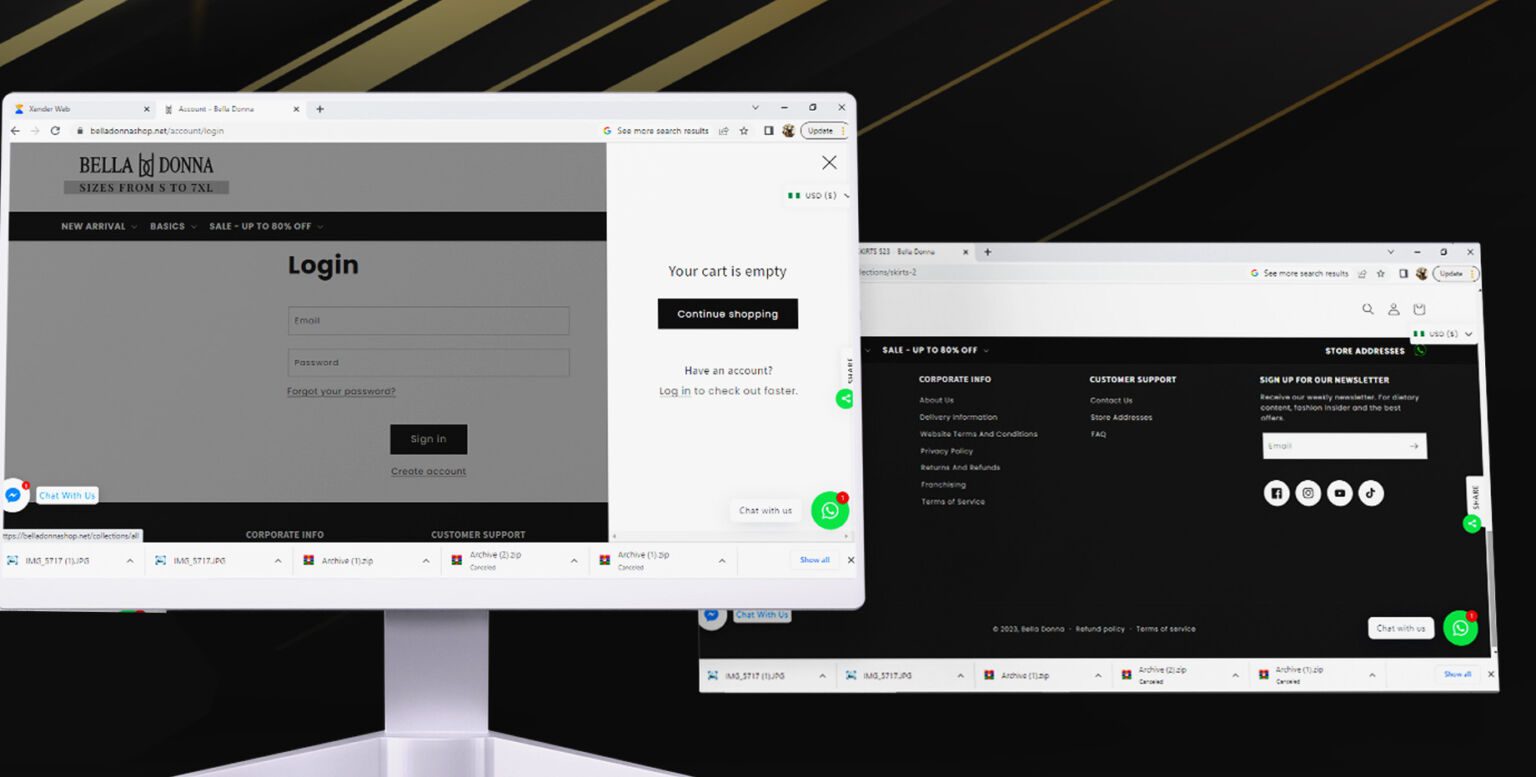Expand SALE - UP TO 80% OFF in Skirts window
Image resolution: width=1536 pixels, height=777 pixels.
click(935, 351)
